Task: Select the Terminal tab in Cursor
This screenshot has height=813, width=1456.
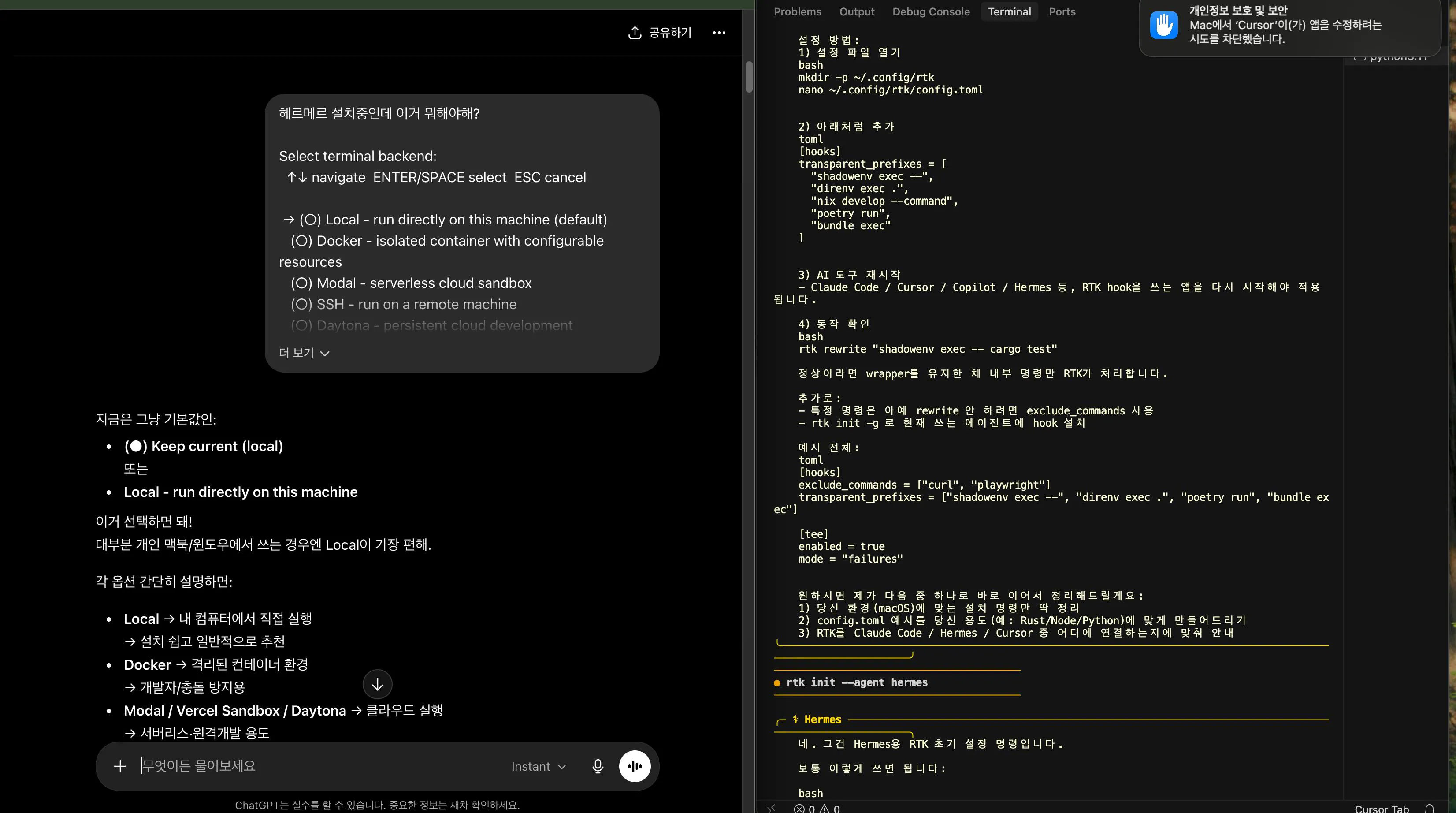Action: click(x=1010, y=12)
